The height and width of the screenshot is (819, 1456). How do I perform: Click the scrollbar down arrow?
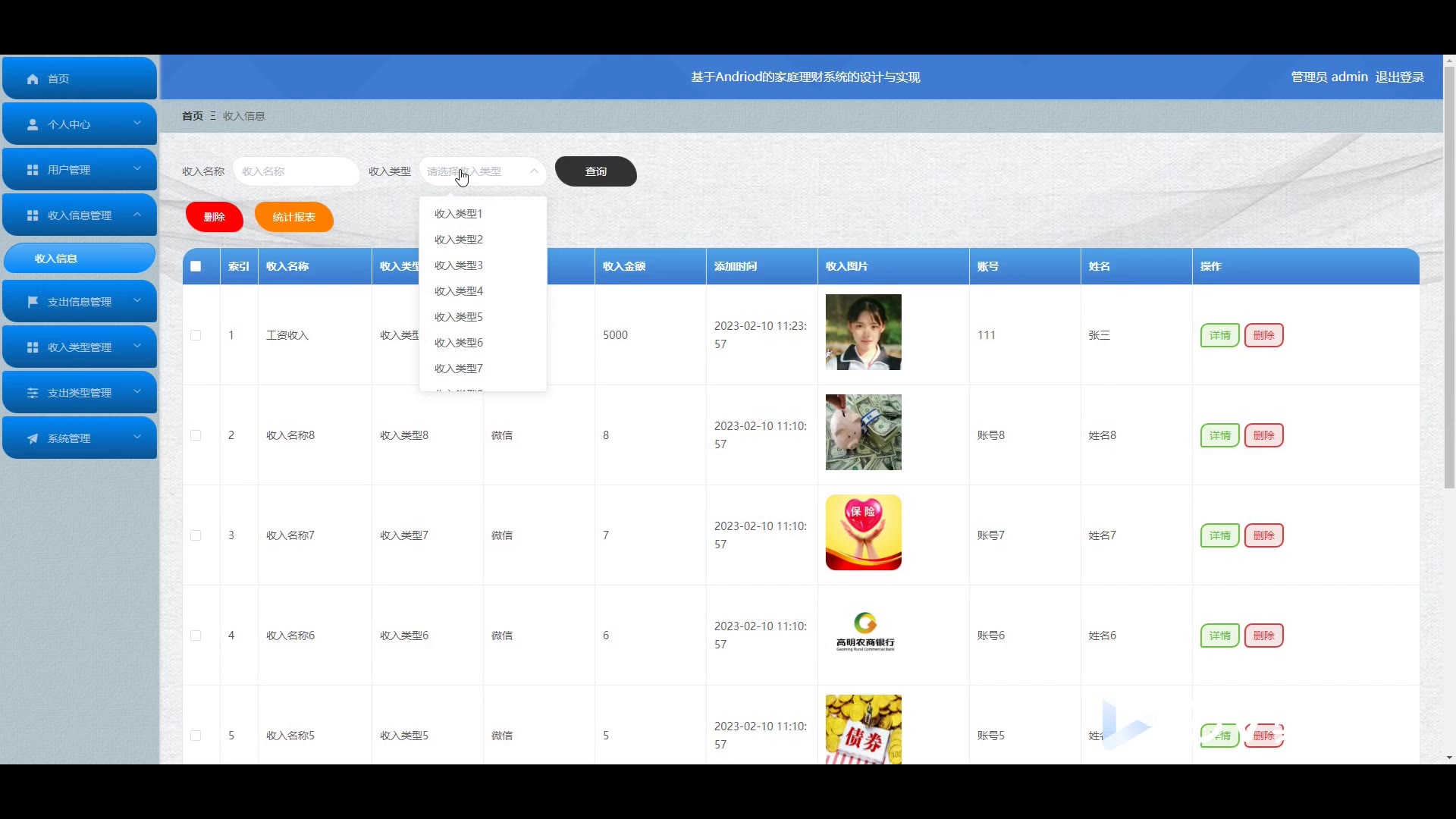1449,758
